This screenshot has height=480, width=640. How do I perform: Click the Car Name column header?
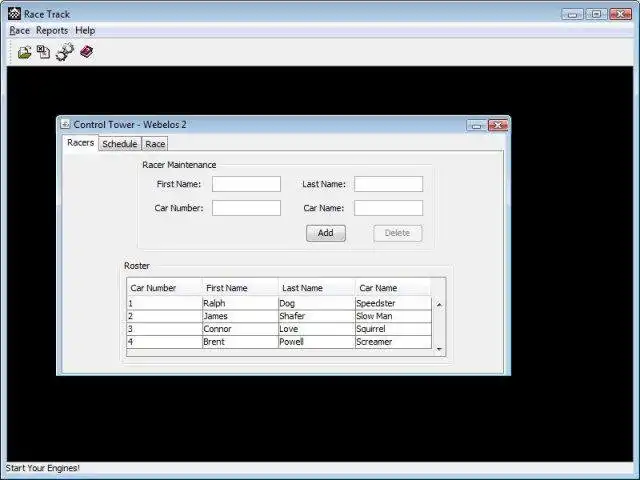point(393,288)
